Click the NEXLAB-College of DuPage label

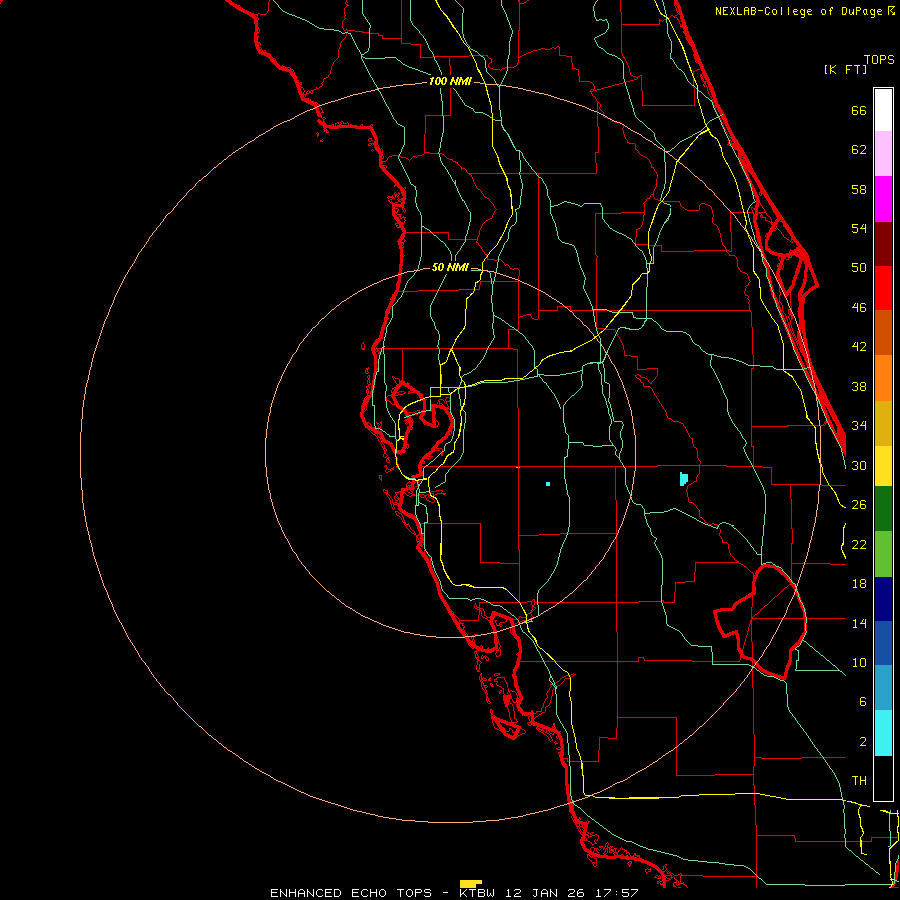(x=800, y=11)
